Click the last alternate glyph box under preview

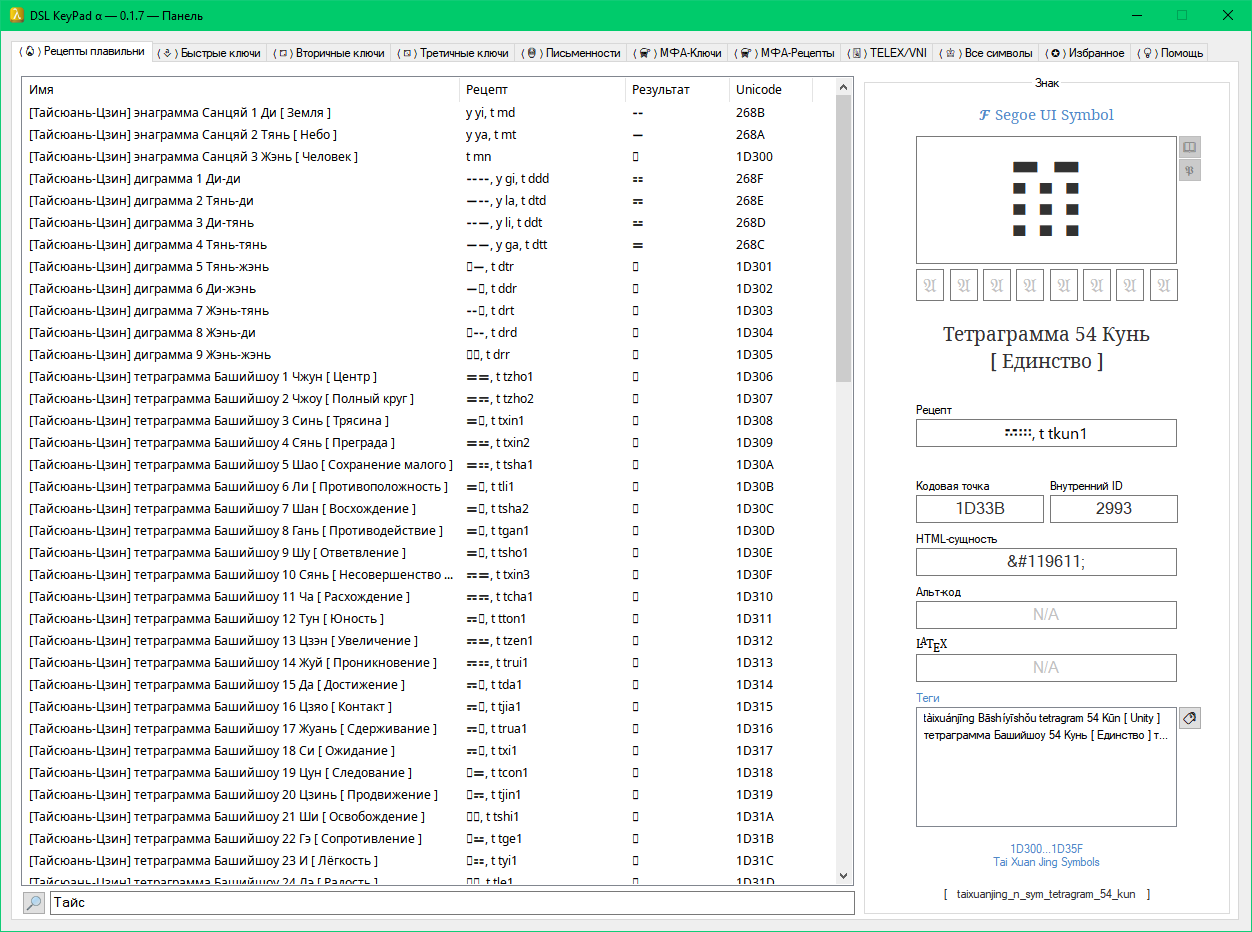[1163, 285]
